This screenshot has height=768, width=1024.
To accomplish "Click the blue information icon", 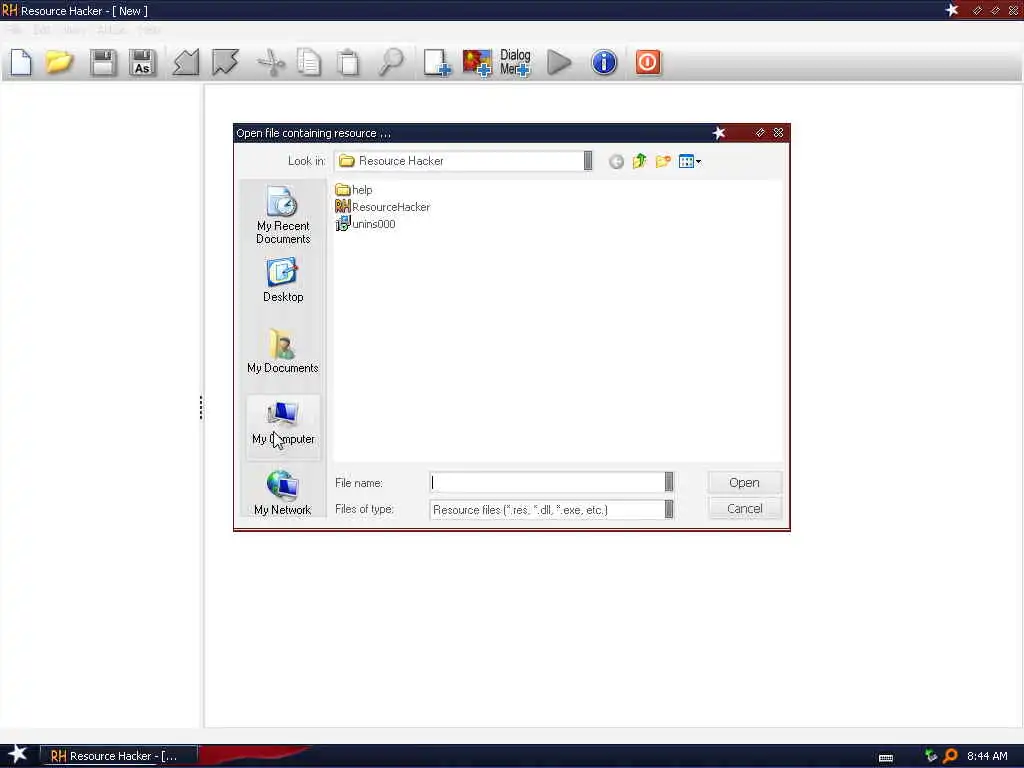I will tap(604, 63).
